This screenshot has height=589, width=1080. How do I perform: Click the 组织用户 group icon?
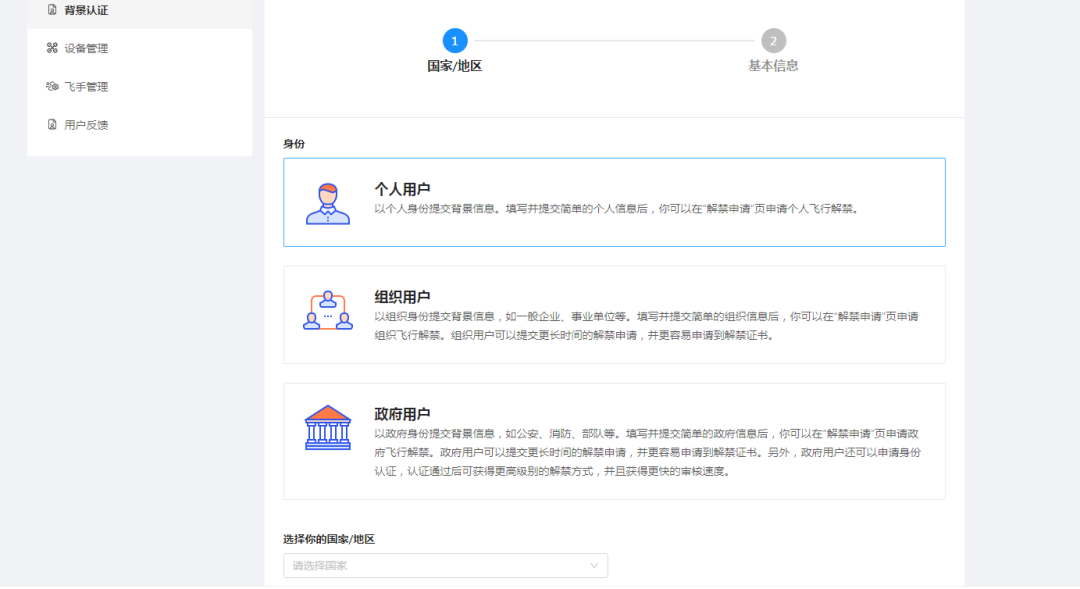(x=328, y=311)
